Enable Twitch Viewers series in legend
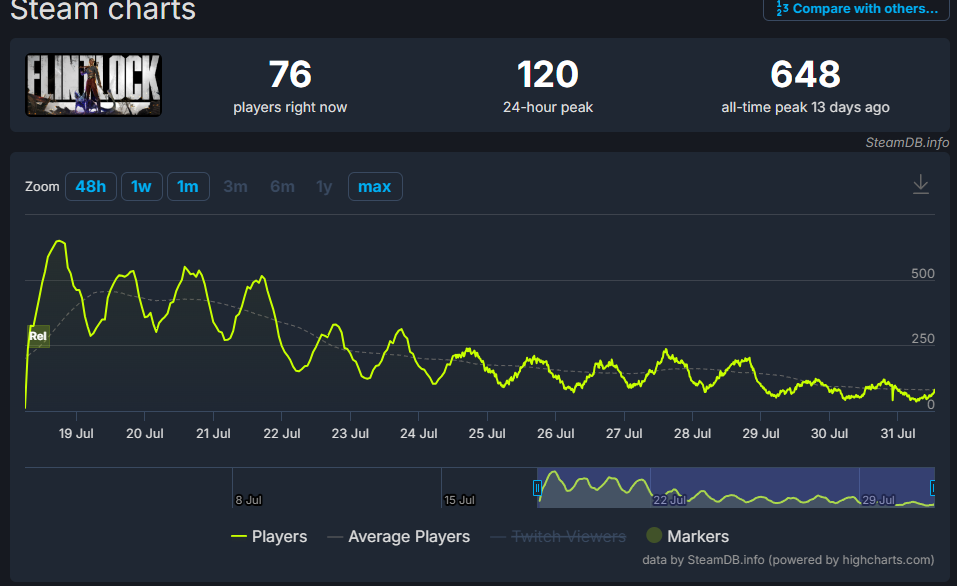 [x=558, y=537]
